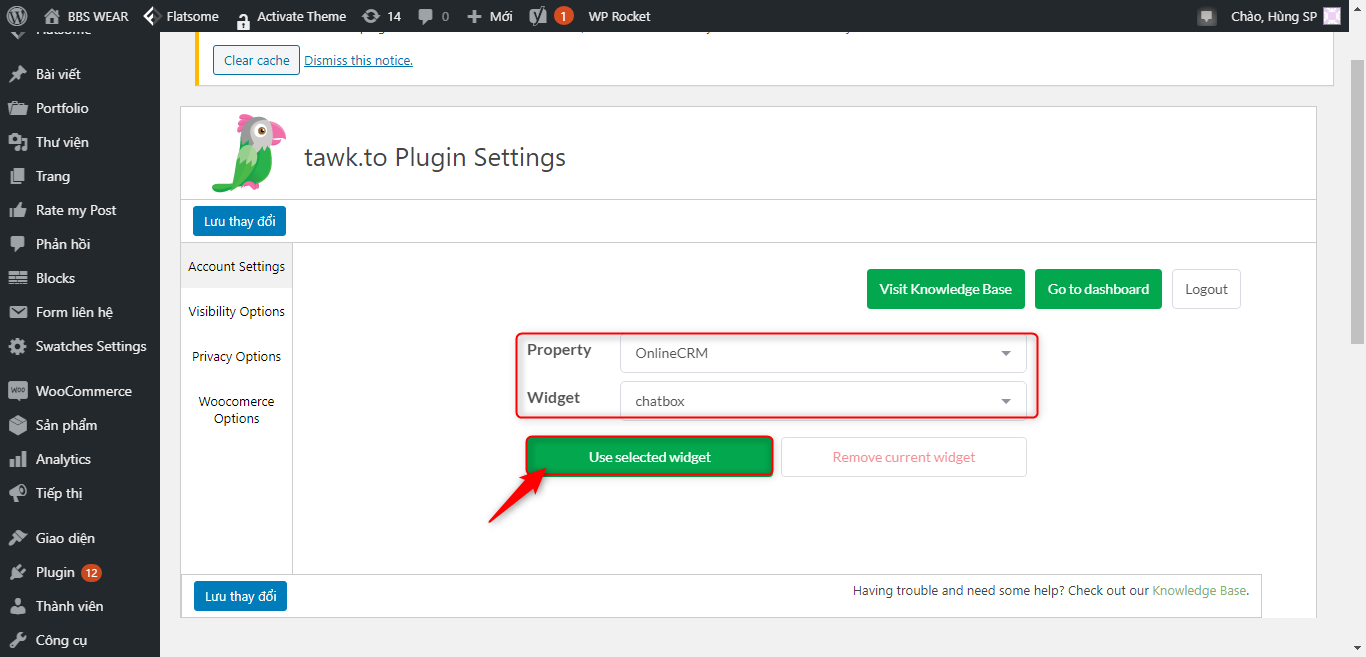Click the Use selected widget button
The image size is (1366, 657).
point(650,457)
